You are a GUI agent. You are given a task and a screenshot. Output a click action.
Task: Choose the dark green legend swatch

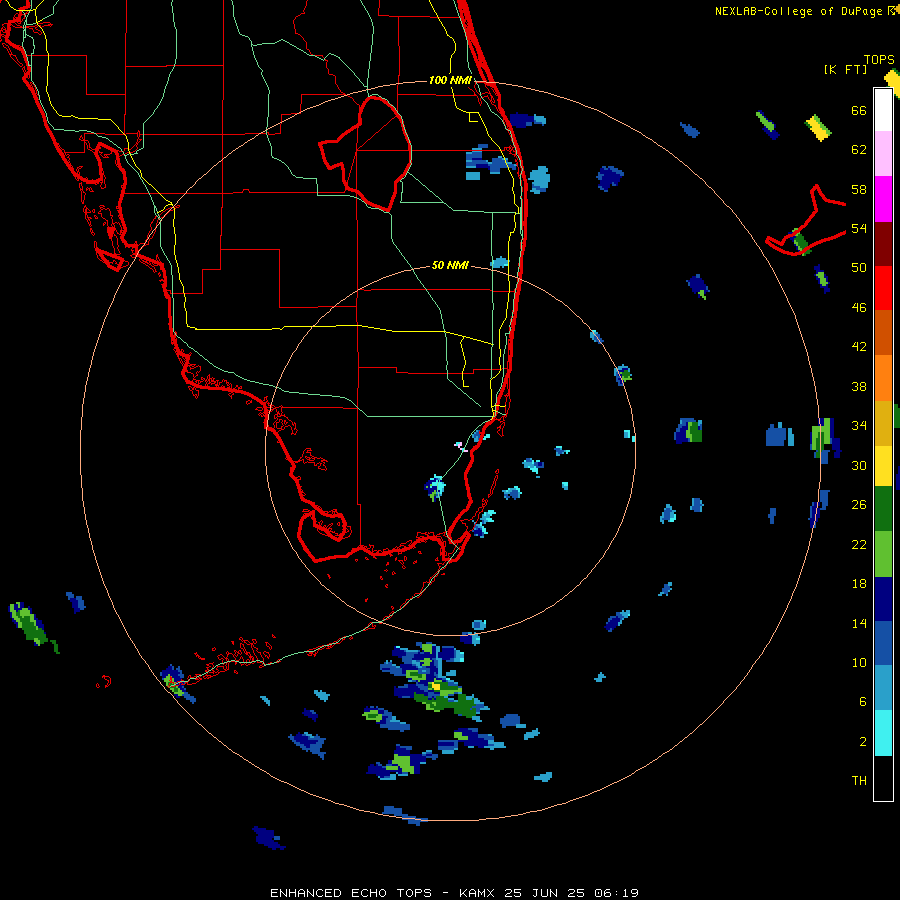pos(883,509)
